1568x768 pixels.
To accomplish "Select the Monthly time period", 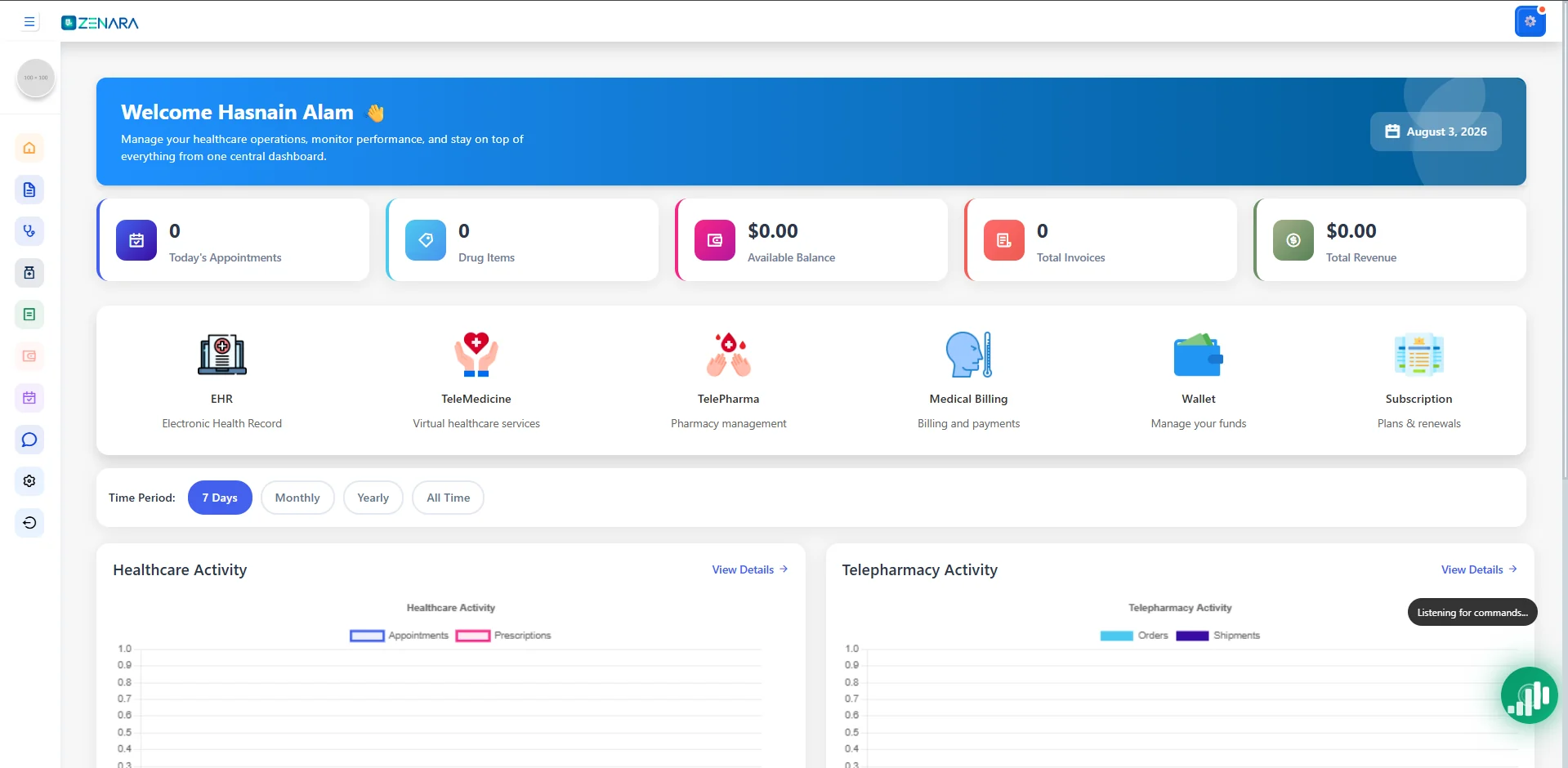I will click(297, 498).
